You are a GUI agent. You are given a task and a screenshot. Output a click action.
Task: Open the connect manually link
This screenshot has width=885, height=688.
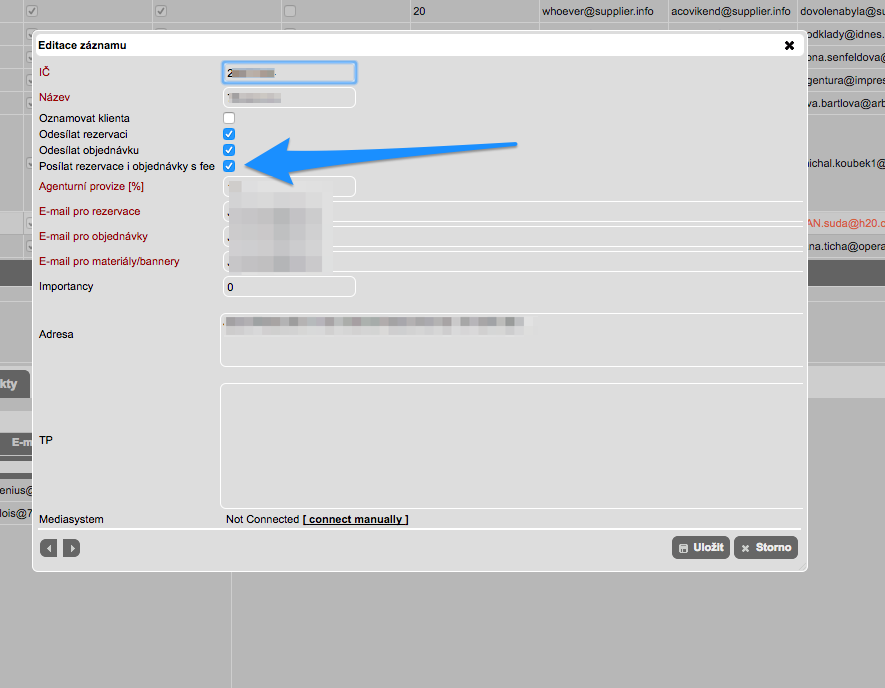pyautogui.click(x=355, y=520)
